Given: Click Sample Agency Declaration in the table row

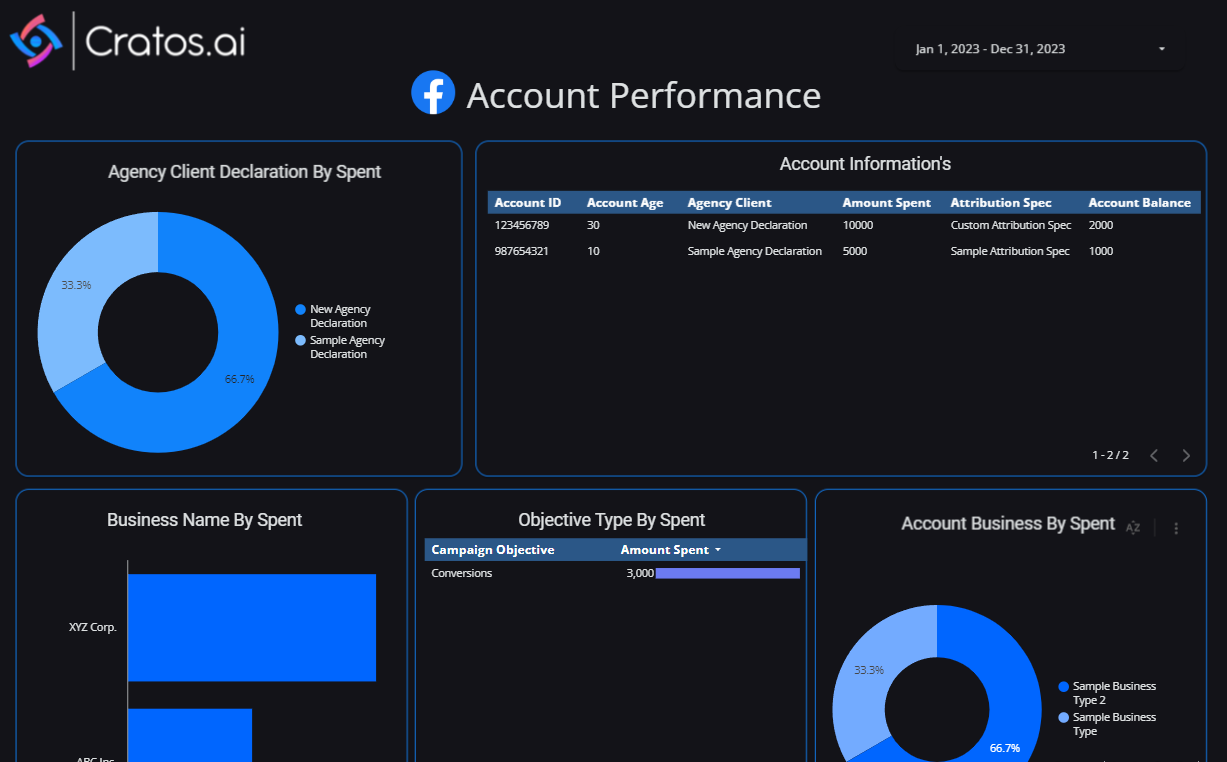Looking at the screenshot, I should (755, 251).
